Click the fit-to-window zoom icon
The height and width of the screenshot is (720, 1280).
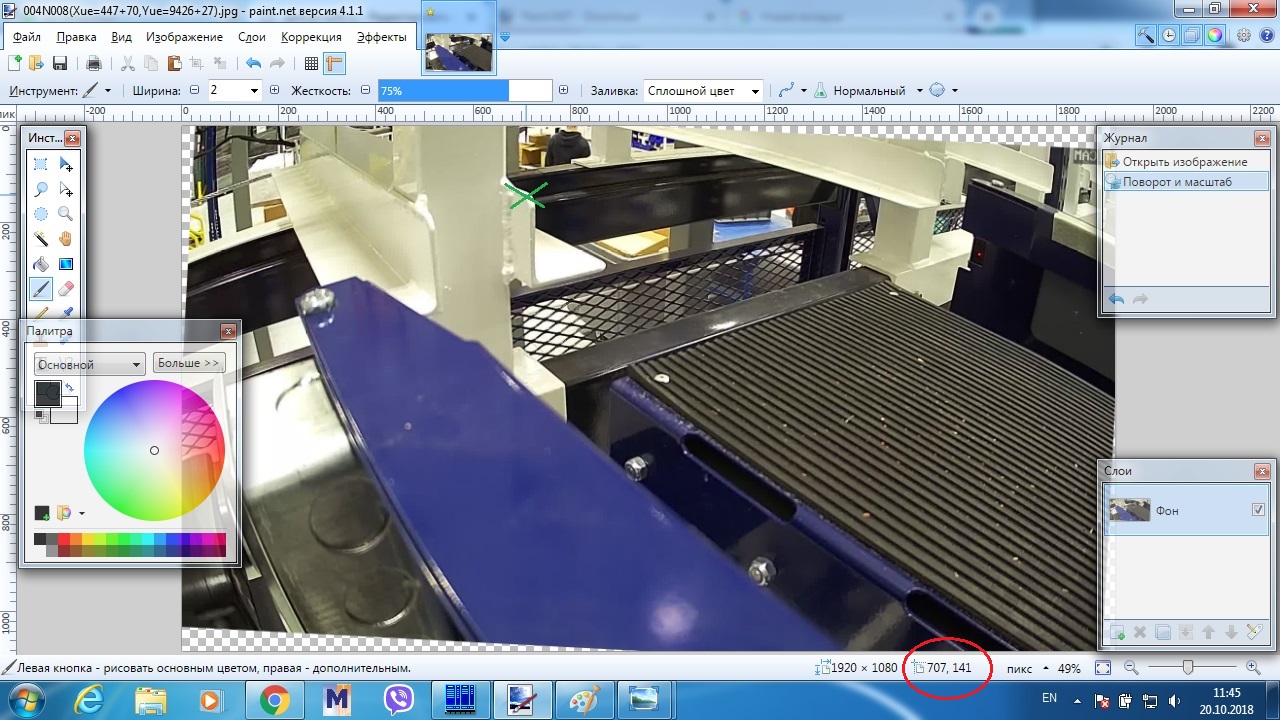pos(1103,667)
